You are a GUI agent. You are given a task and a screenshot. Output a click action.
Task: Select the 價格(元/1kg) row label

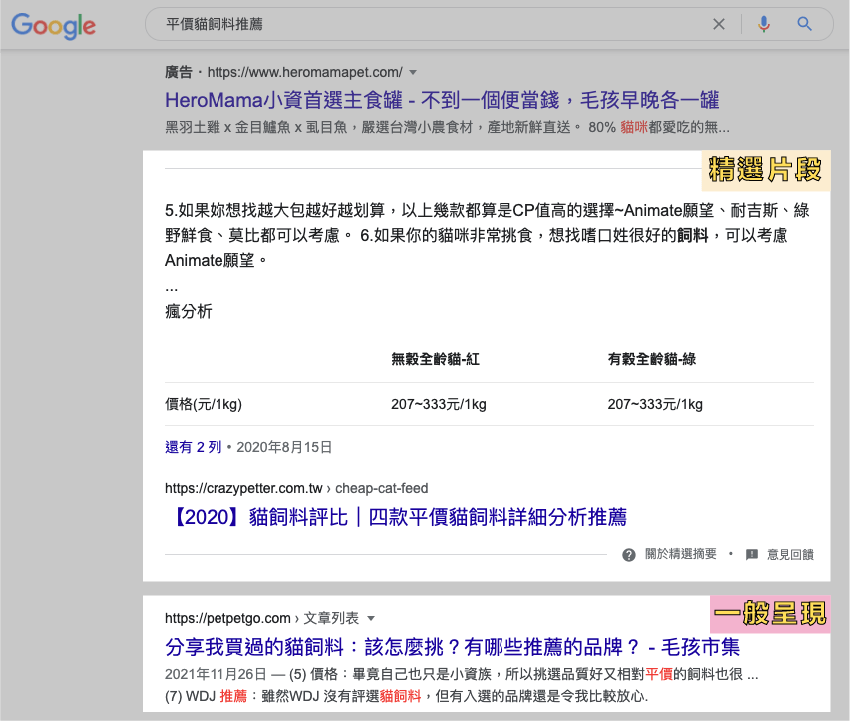pyautogui.click(x=203, y=404)
